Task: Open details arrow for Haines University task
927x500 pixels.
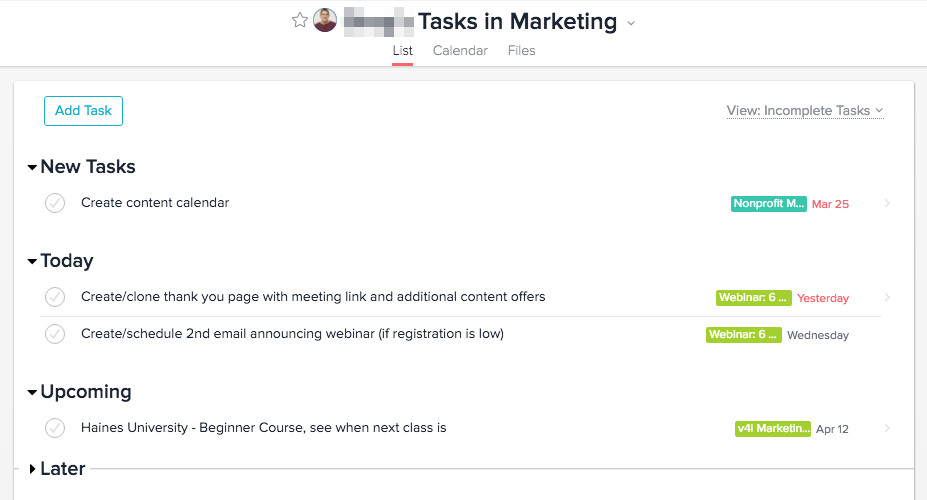Action: pos(887,429)
